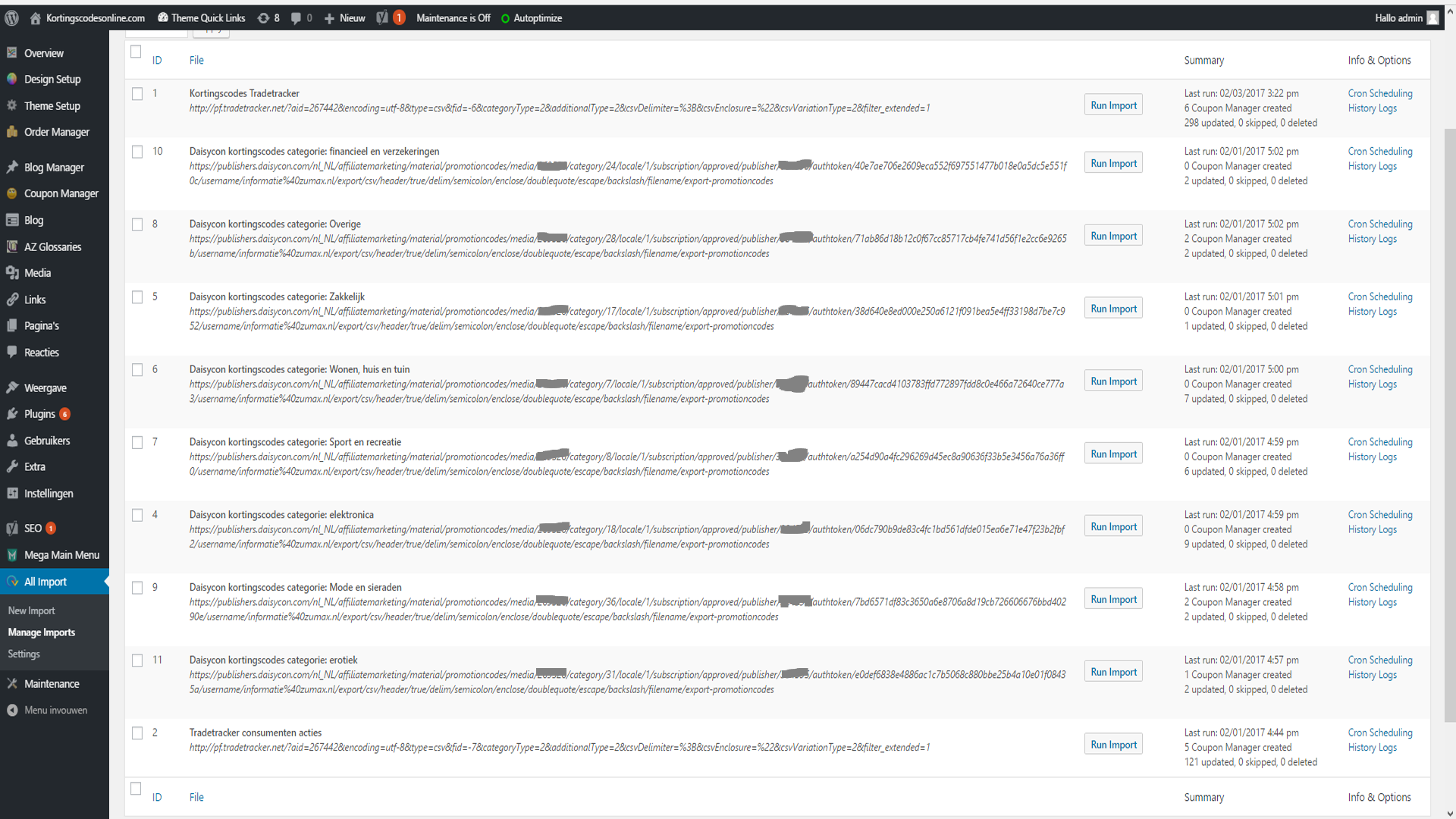
Task: Open Cron Scheduling for elektronica import
Action: point(1380,515)
